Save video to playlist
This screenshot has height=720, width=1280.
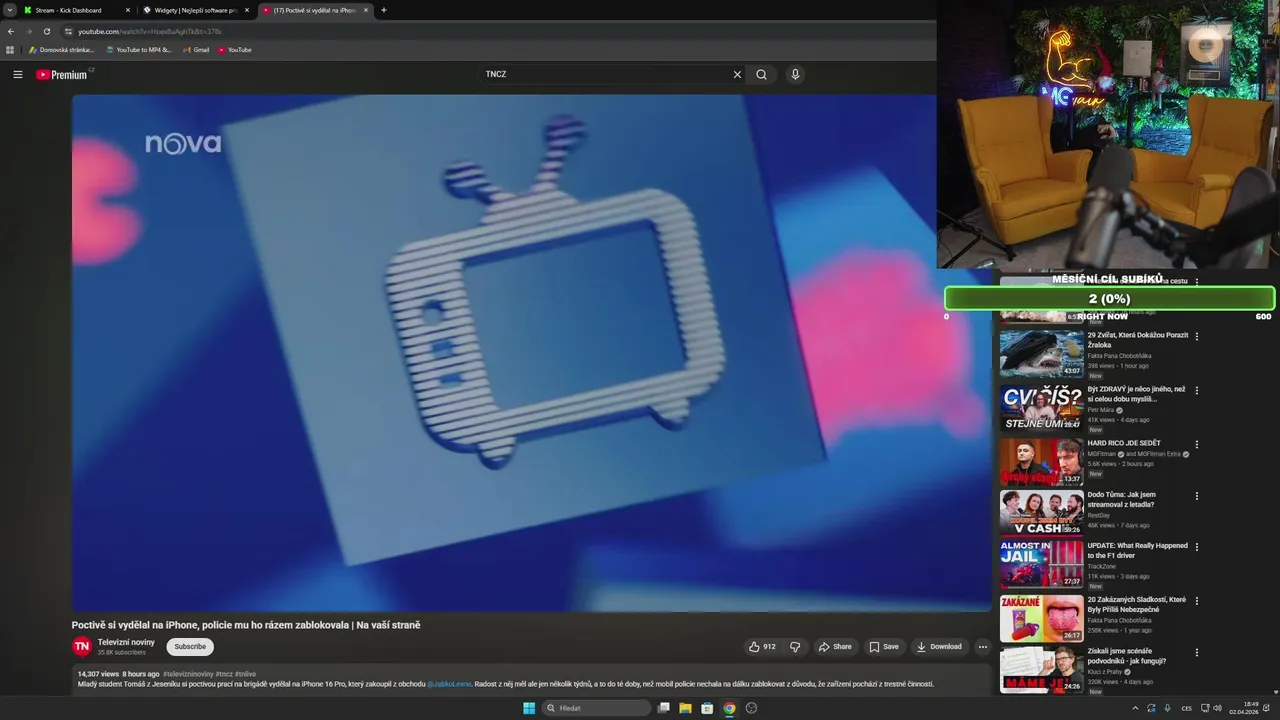(x=884, y=646)
